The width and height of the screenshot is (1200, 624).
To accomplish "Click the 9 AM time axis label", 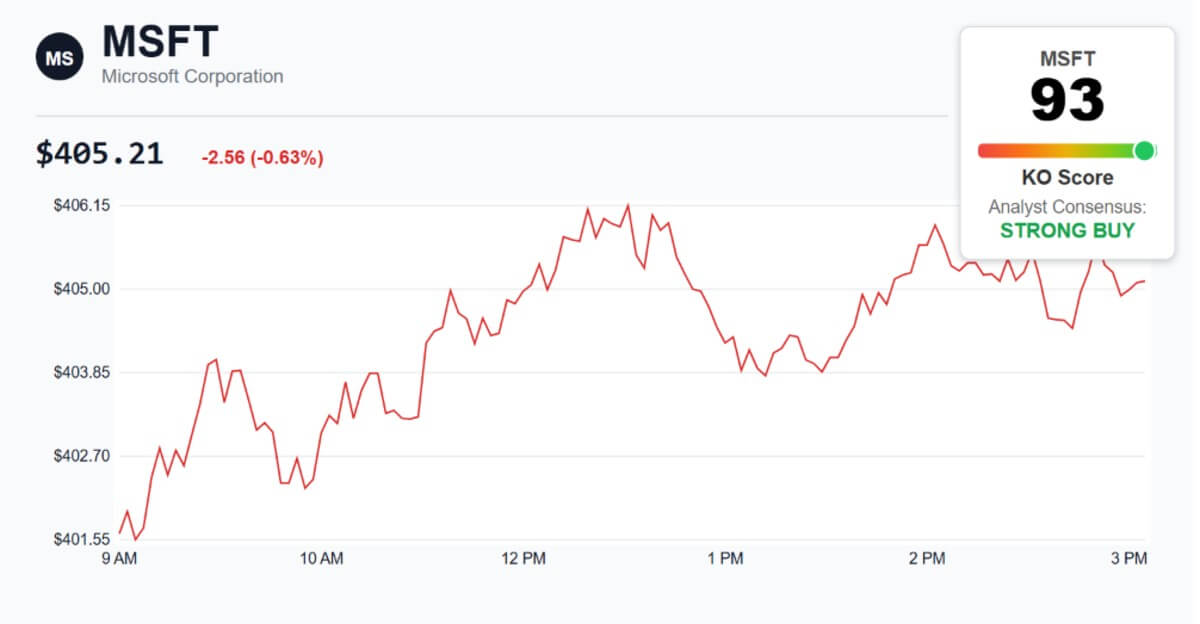I will pyautogui.click(x=120, y=559).
